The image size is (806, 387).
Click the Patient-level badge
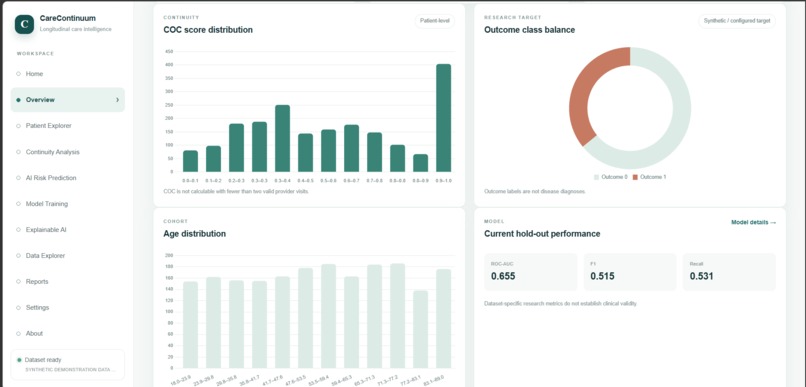[434, 21]
